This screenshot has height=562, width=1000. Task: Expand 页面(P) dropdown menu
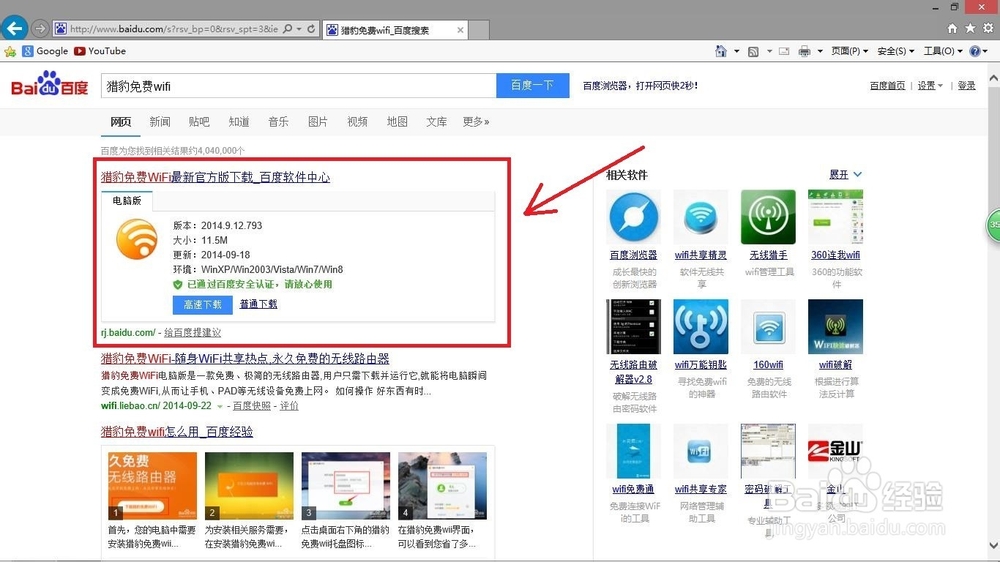click(x=849, y=51)
